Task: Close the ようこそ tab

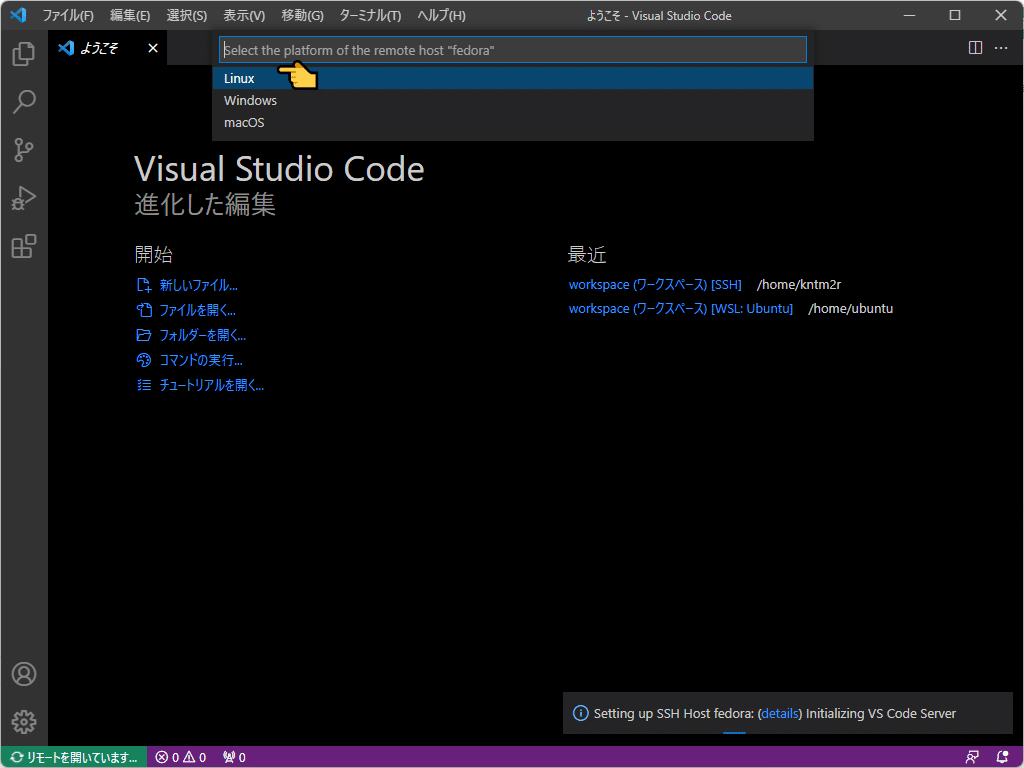Action: point(153,48)
